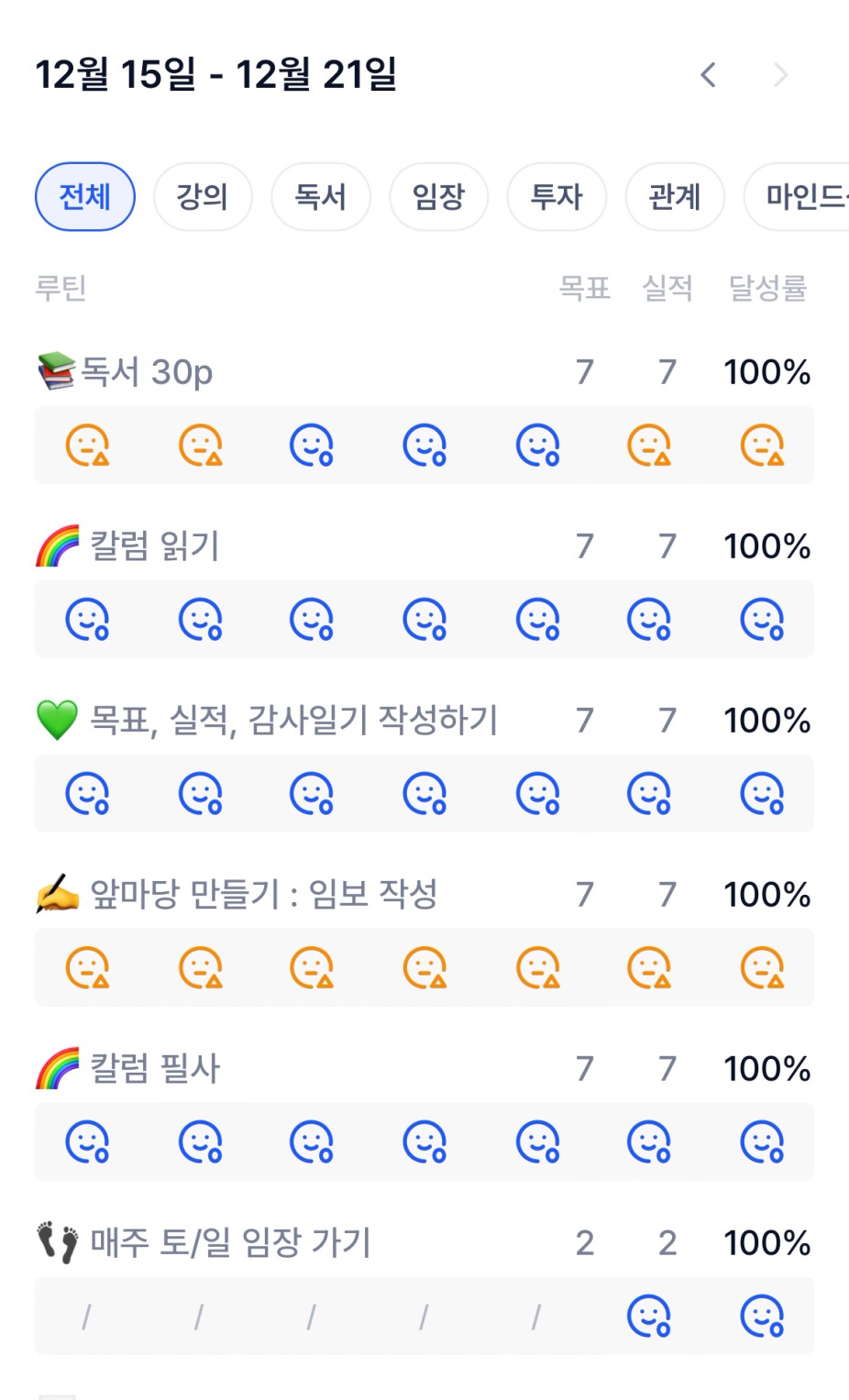Show only 관계 routines
The height and width of the screenshot is (1400, 849).
tap(675, 196)
